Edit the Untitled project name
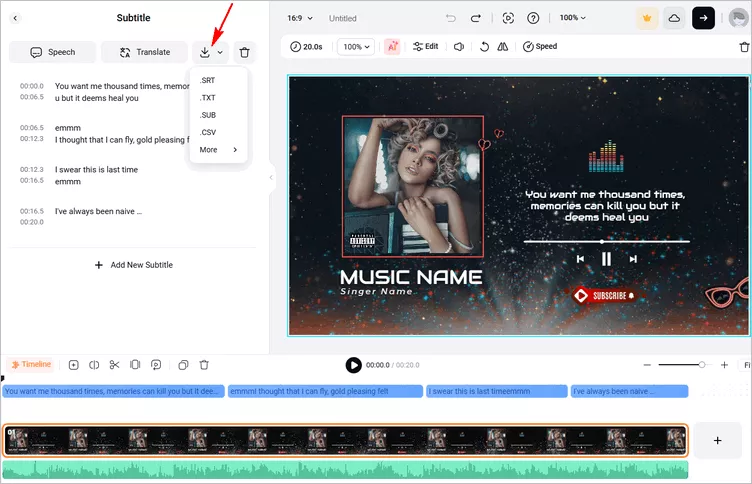 tap(342, 18)
